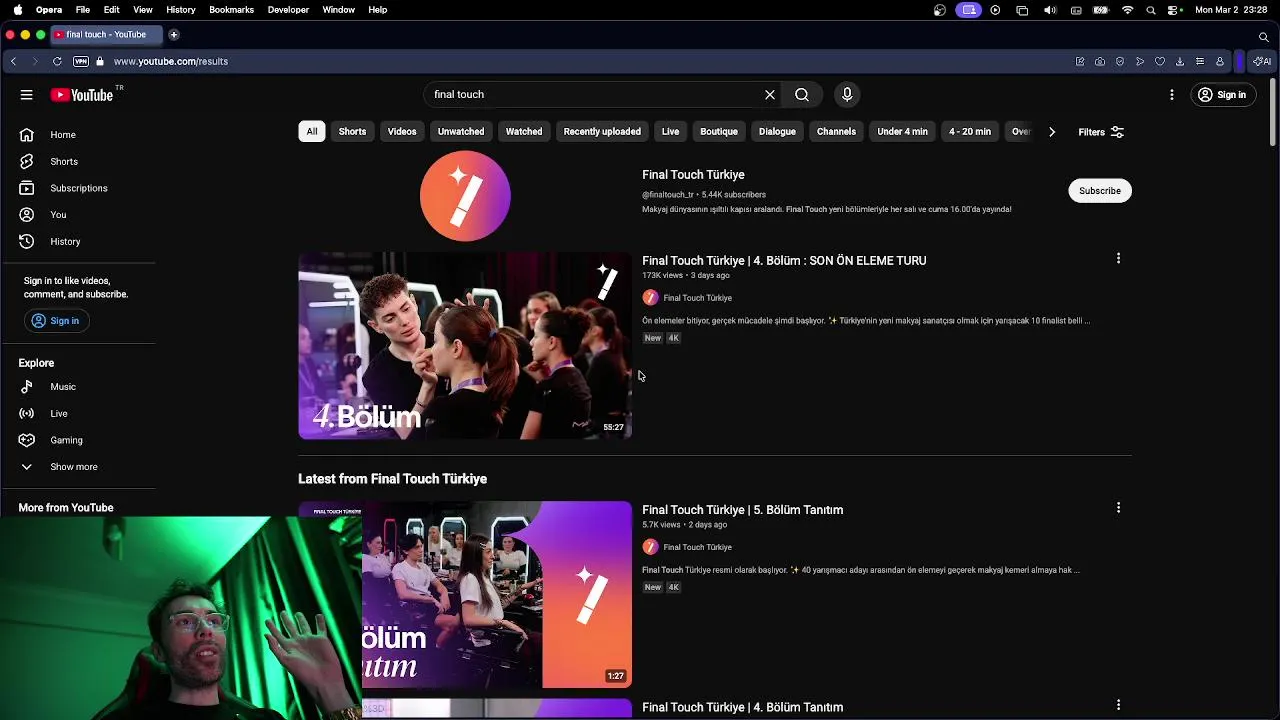Viewport: 1280px width, 720px height.
Task: Click Final Touch Türkiye channel name
Action: 693,175
